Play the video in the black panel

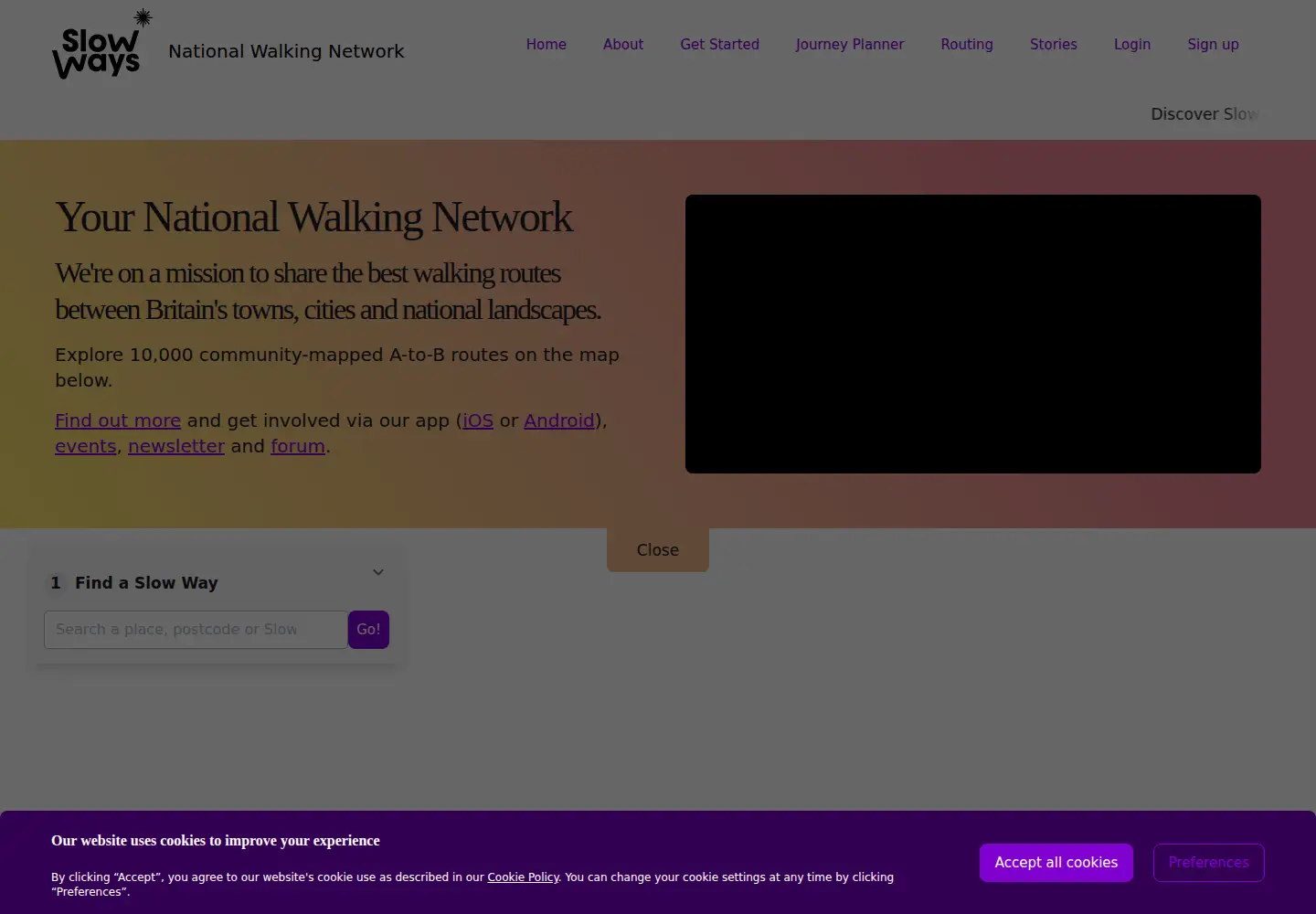(973, 334)
